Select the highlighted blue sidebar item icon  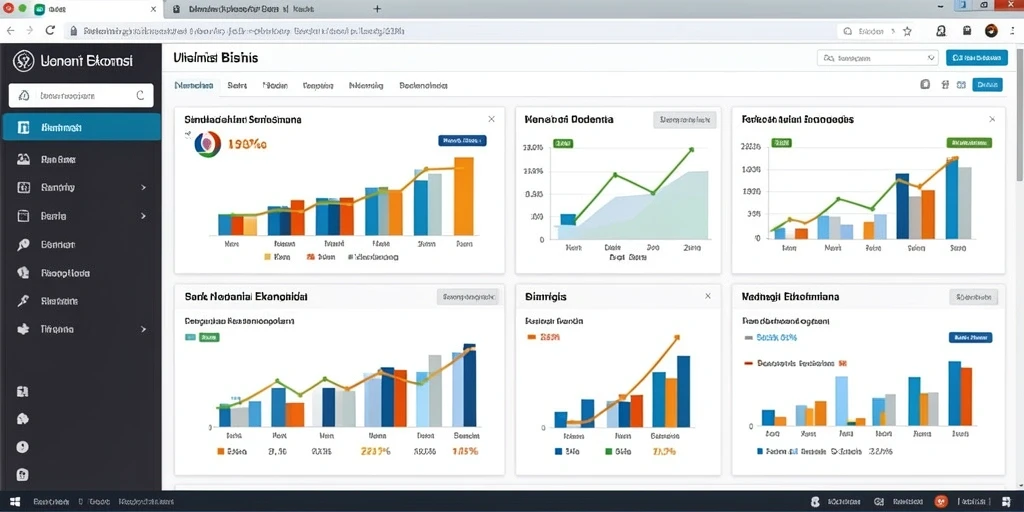pos(24,127)
